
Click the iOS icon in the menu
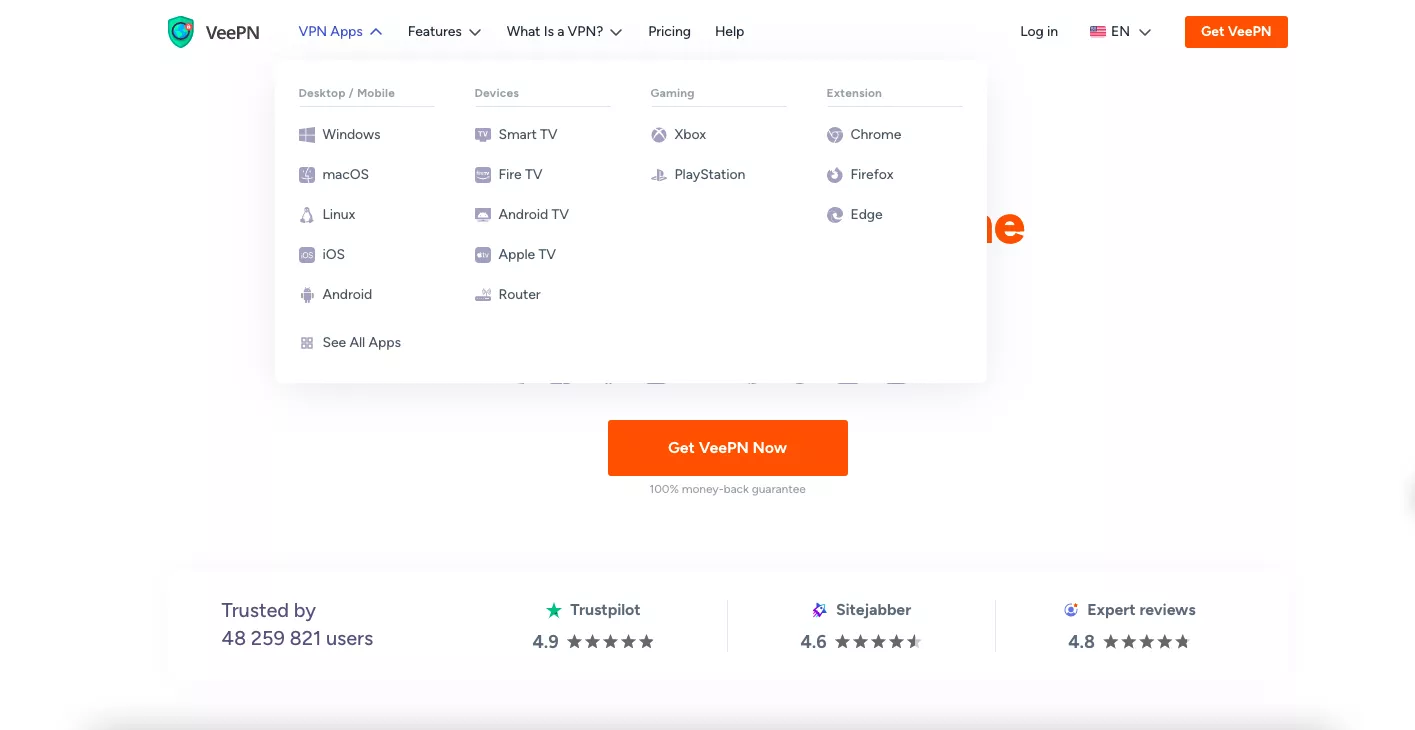click(307, 255)
